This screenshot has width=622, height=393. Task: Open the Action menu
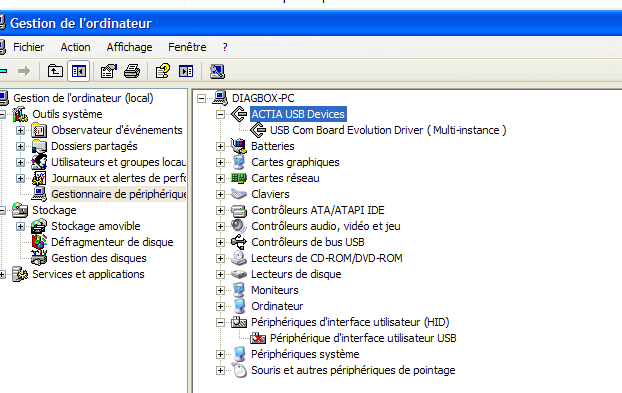(75, 47)
